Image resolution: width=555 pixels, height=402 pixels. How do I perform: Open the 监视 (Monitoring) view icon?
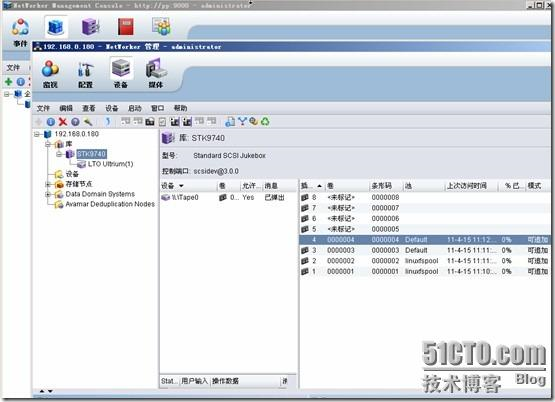50,74
